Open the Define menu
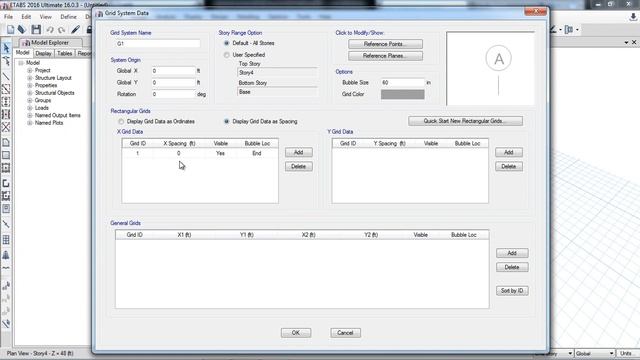640x360 pixels. pos(68,17)
